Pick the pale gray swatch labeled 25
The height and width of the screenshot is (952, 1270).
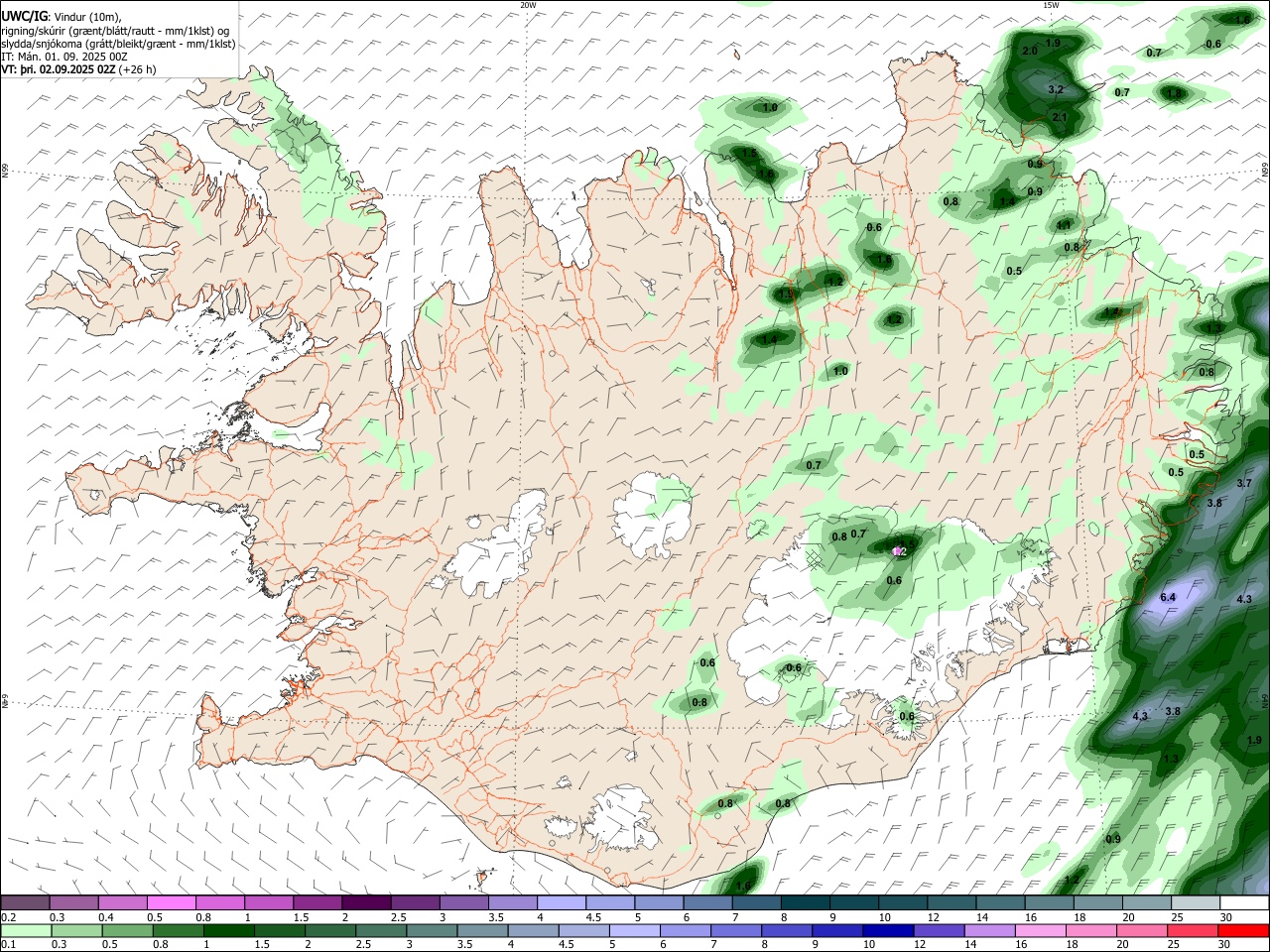coord(1196,902)
